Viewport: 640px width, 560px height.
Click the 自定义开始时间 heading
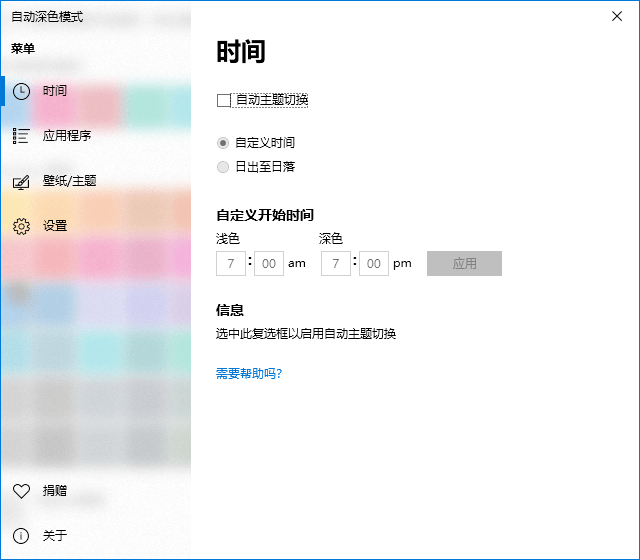pyautogui.click(x=265, y=215)
